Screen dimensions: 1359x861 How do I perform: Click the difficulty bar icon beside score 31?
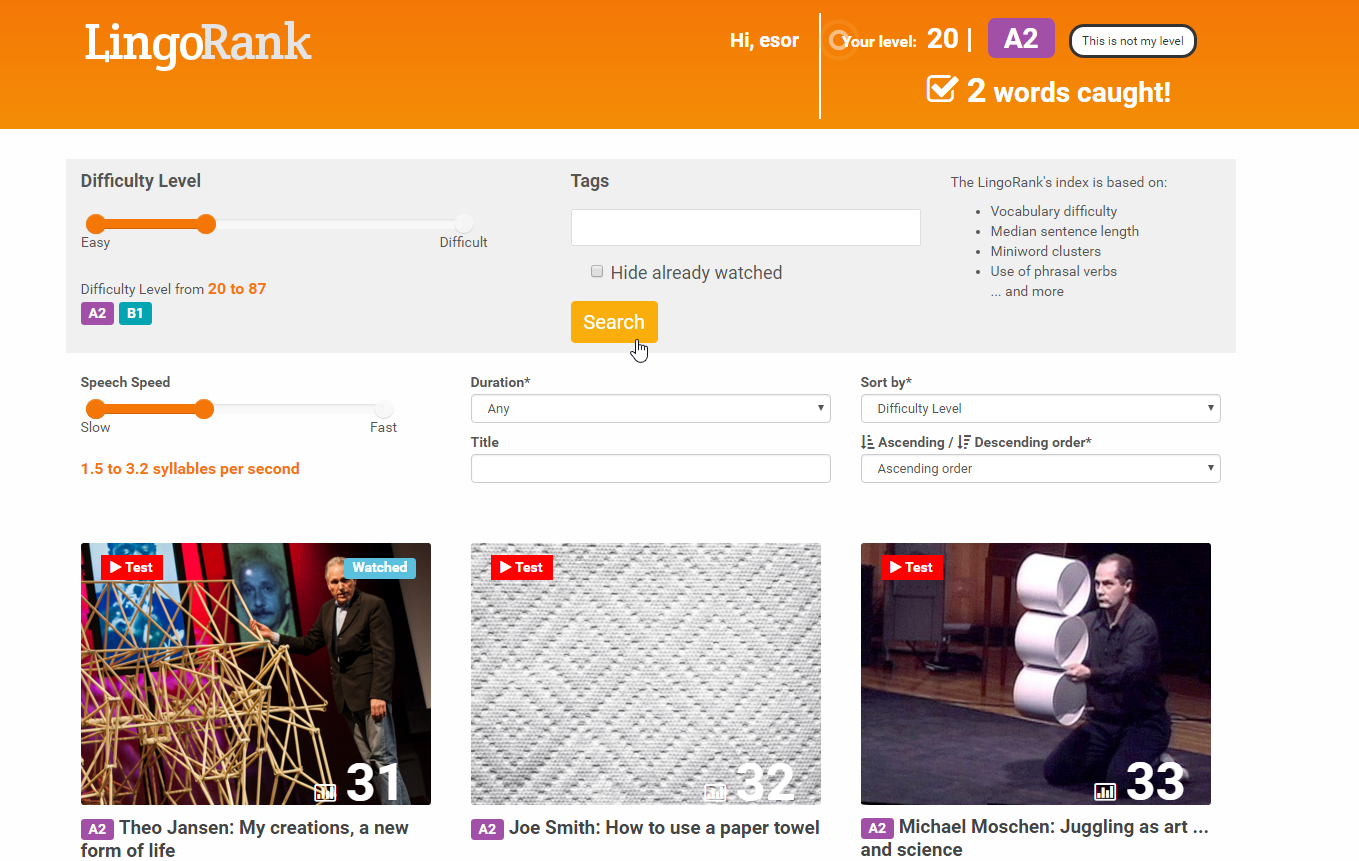(x=325, y=792)
